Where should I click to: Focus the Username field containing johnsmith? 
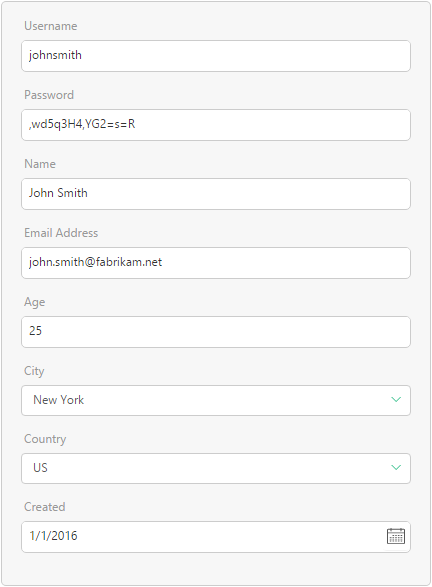tap(216, 56)
